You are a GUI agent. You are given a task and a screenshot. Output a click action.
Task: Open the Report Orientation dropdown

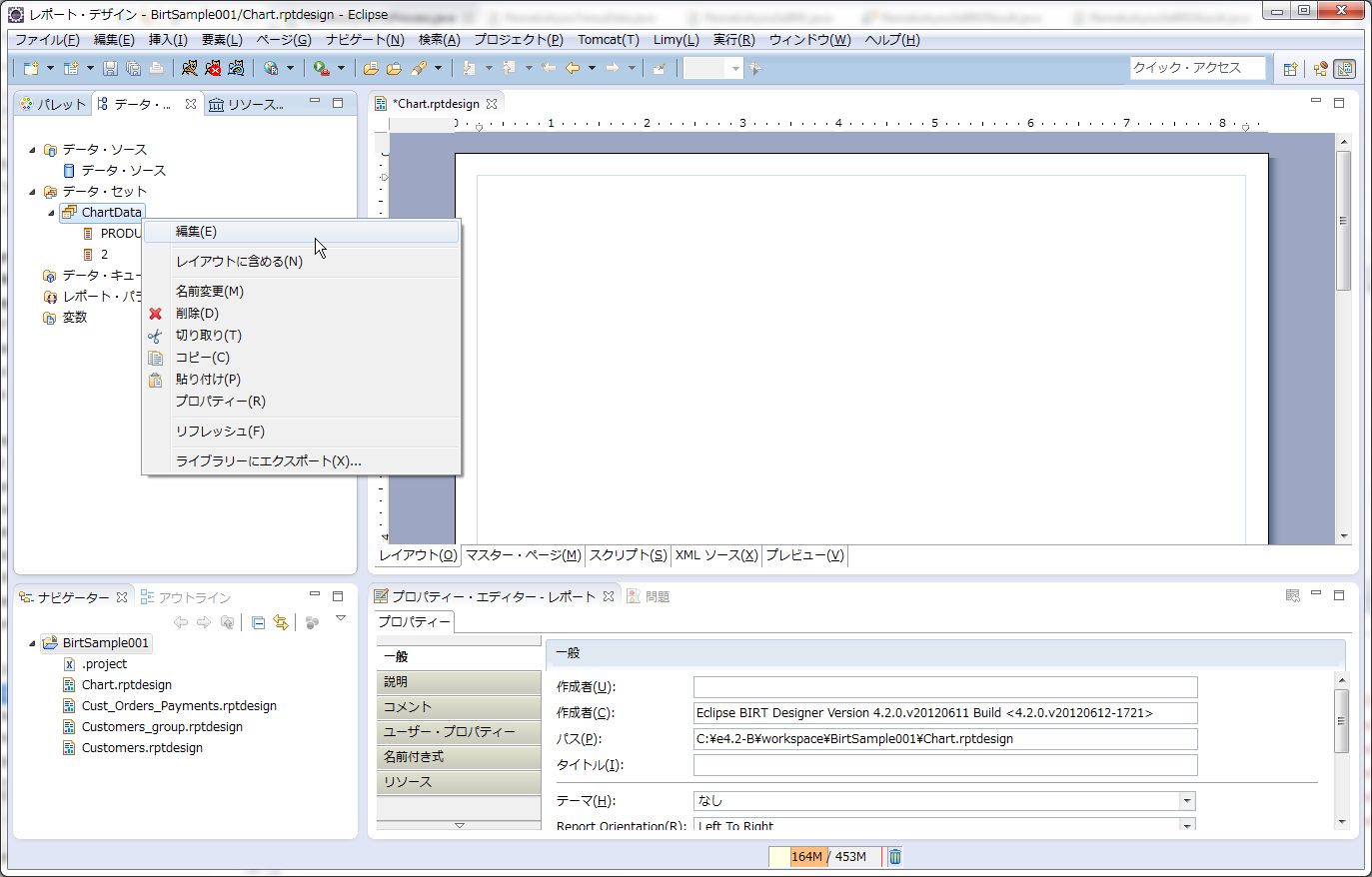click(1187, 825)
